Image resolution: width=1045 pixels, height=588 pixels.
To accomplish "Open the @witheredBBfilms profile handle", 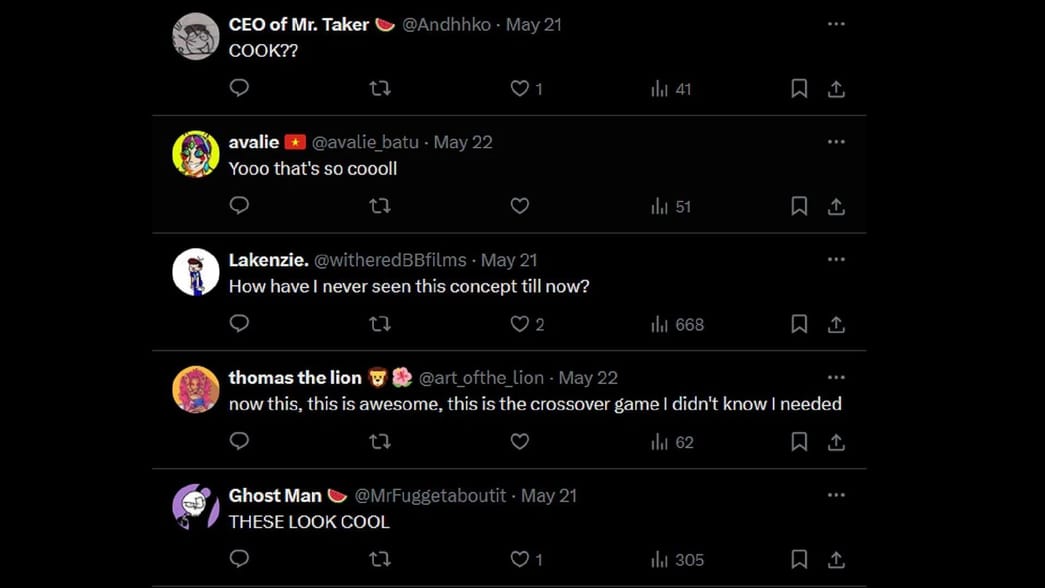I will [x=390, y=260].
